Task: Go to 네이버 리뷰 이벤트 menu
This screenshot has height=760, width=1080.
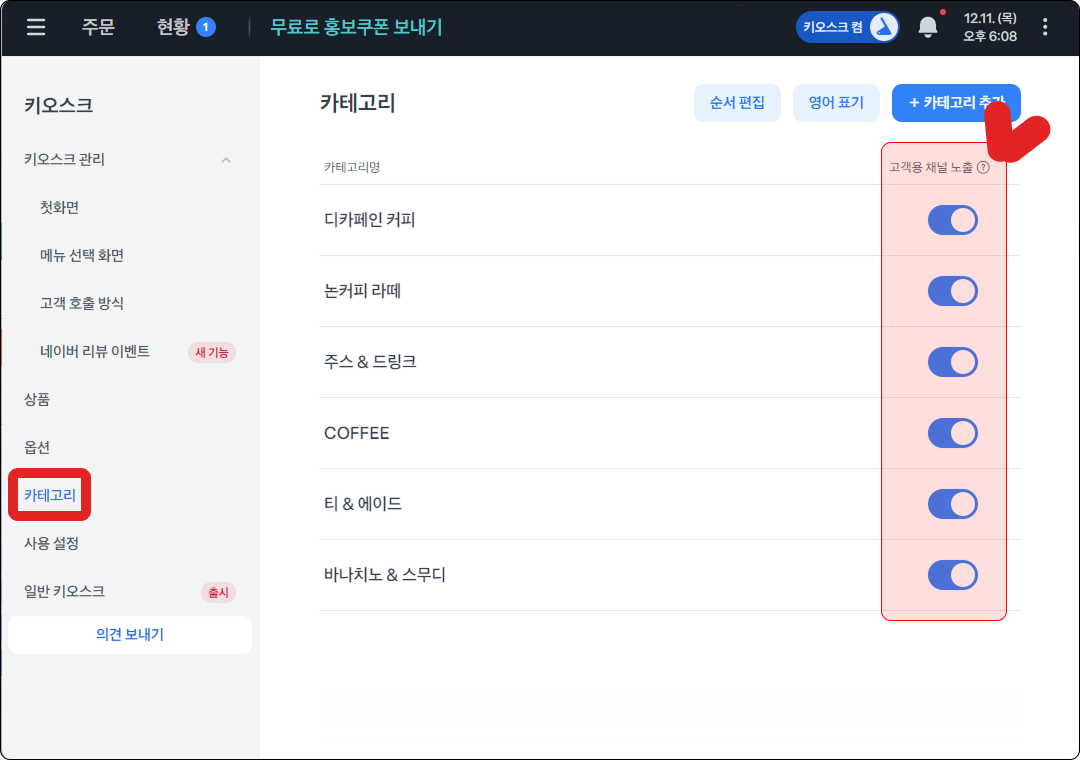Action: 95,351
